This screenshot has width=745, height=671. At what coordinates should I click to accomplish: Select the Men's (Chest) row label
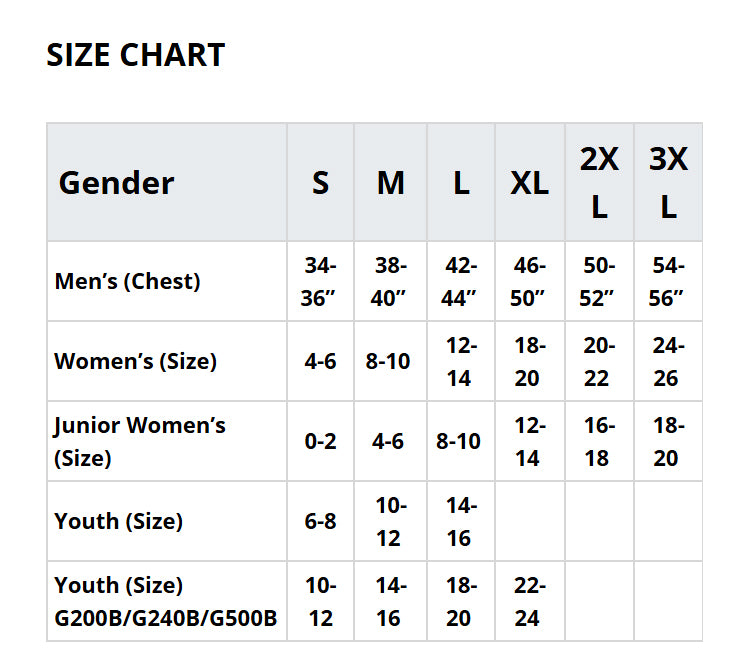pos(128,281)
